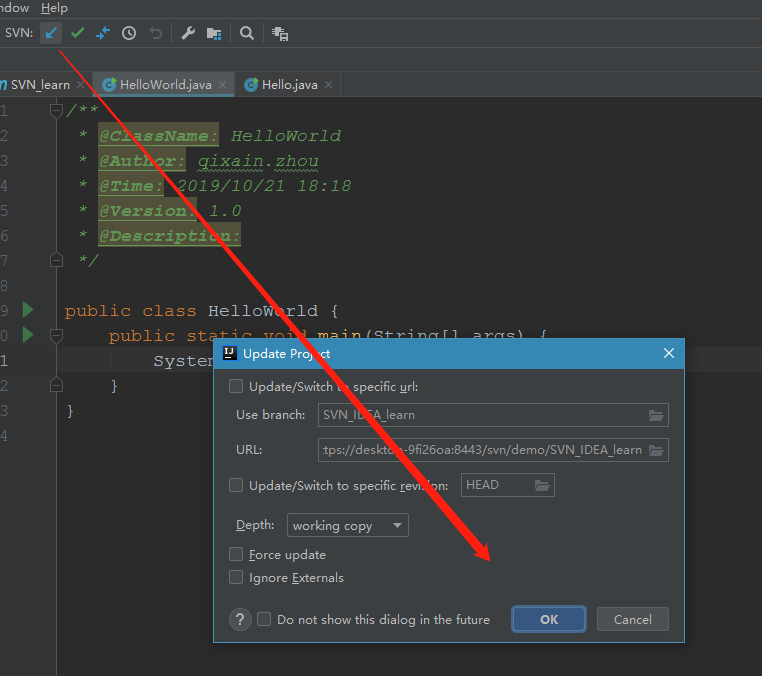This screenshot has width=762, height=676.
Task: Click the URL input field
Action: coord(493,450)
